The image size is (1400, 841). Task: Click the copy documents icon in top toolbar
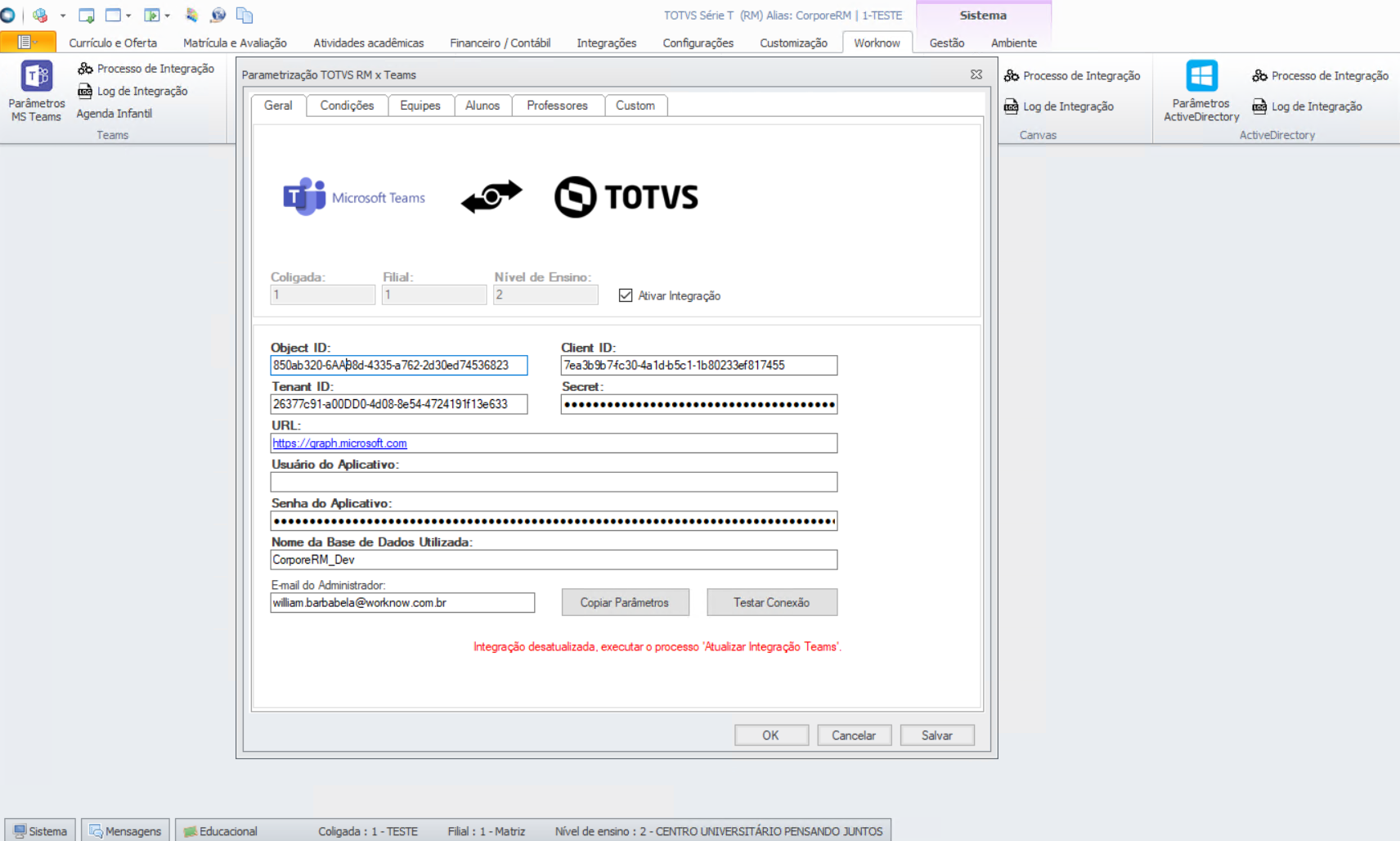pyautogui.click(x=244, y=16)
